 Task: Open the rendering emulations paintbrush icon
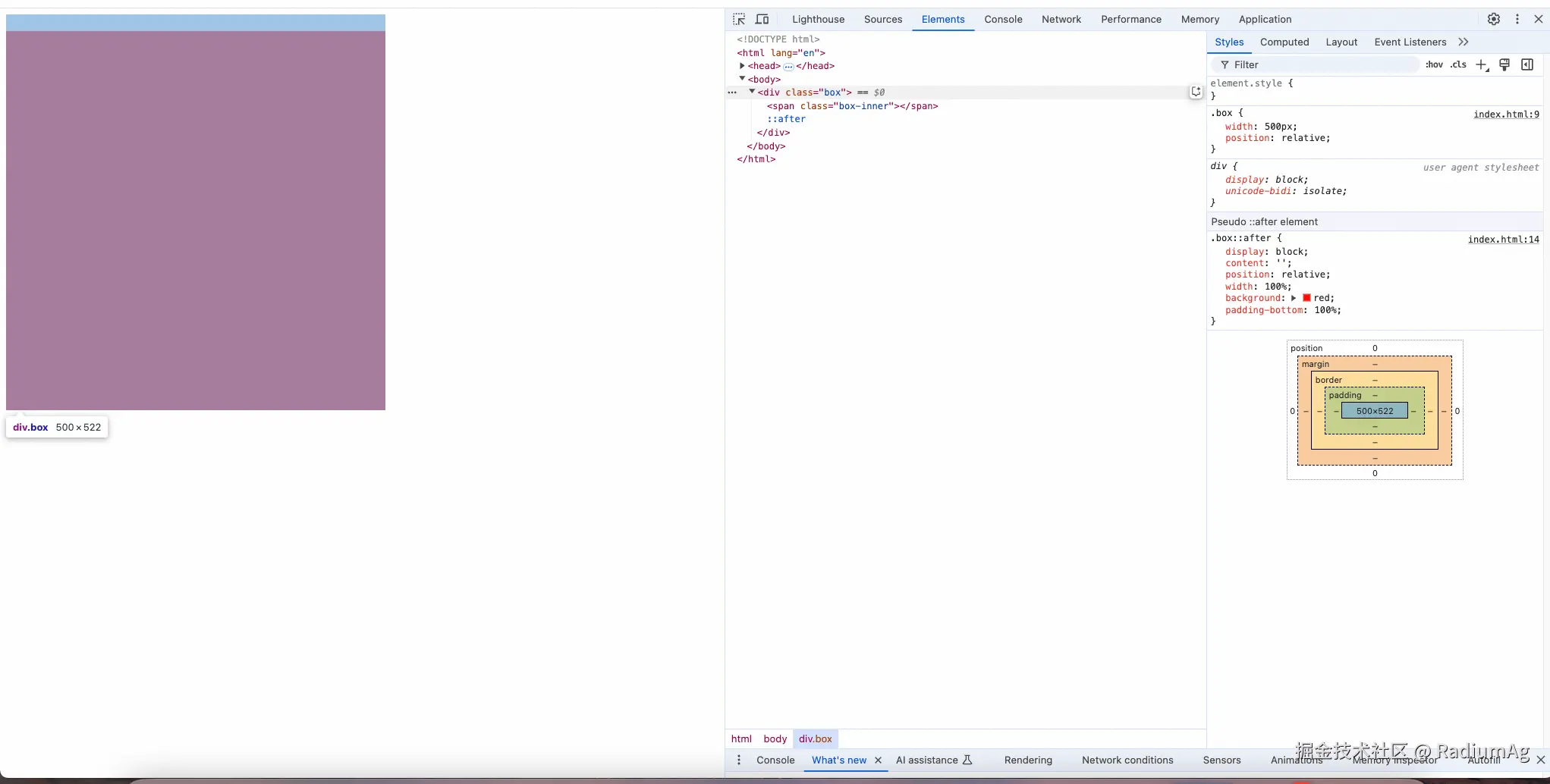click(1504, 64)
